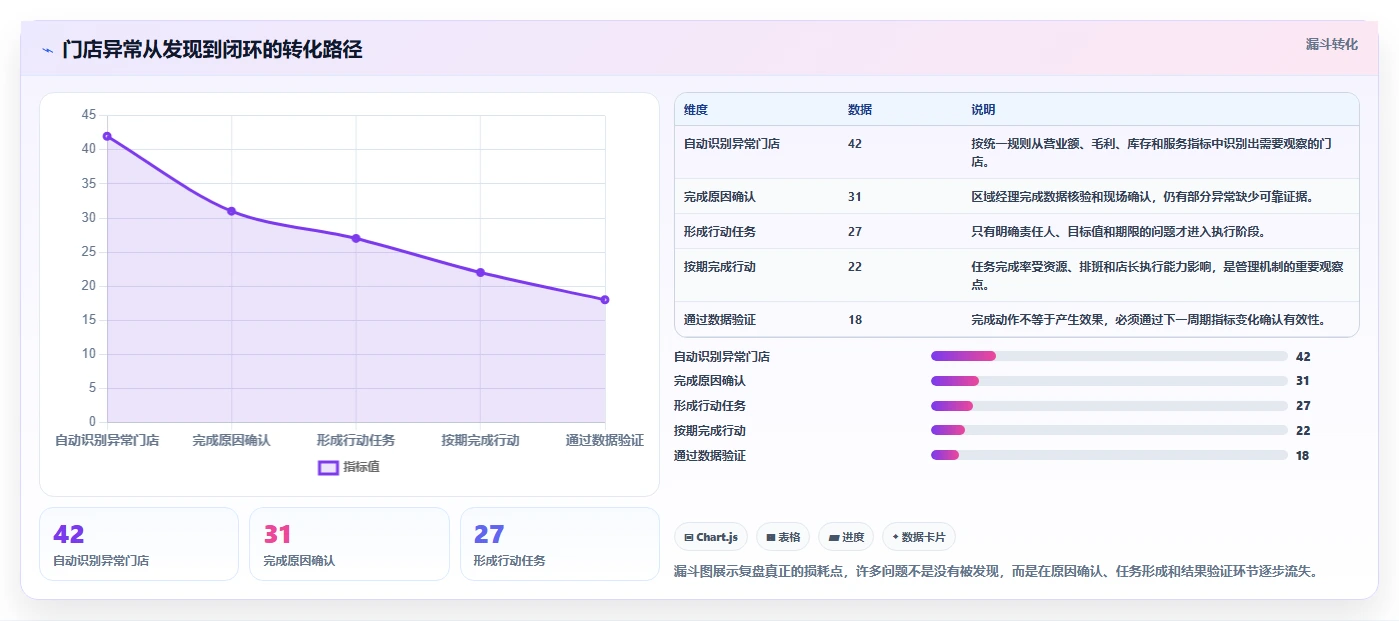Click the progress bar for 按期完成行动

click(x=1109, y=430)
